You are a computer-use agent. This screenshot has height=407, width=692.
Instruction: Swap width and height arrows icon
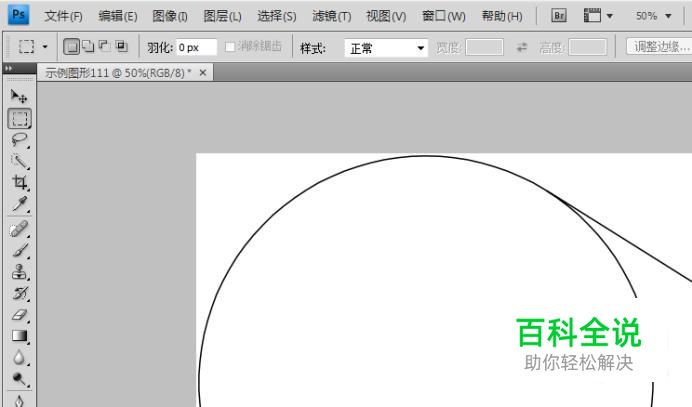[x=522, y=47]
